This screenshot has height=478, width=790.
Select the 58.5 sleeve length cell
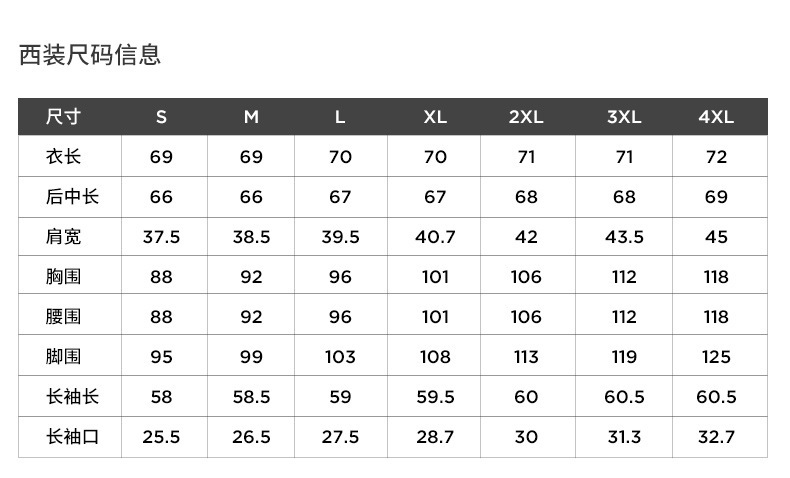[251, 397]
